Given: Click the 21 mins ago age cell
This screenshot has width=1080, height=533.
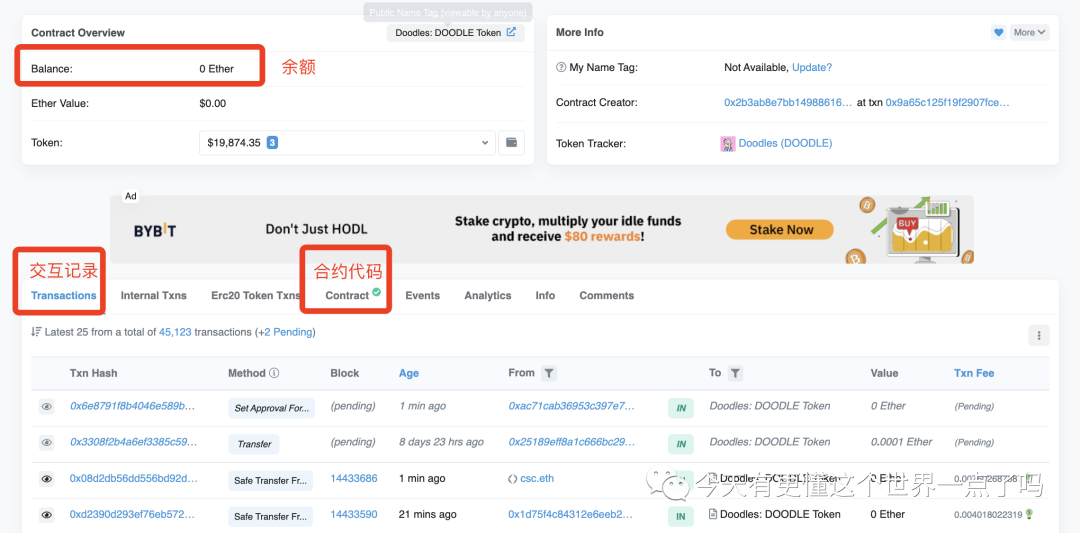Looking at the screenshot, I should tap(428, 514).
